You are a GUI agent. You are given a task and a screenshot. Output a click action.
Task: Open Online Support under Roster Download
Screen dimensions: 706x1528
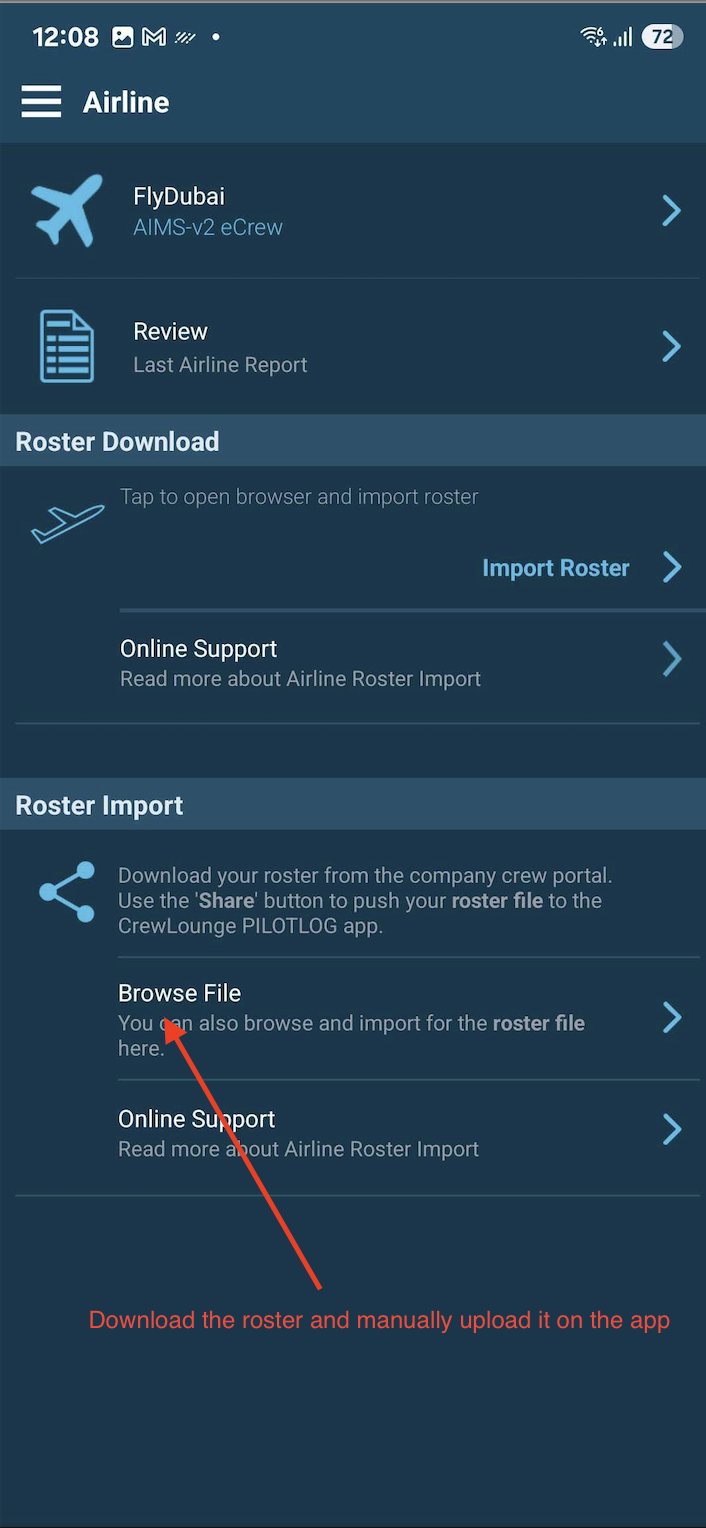click(410, 663)
